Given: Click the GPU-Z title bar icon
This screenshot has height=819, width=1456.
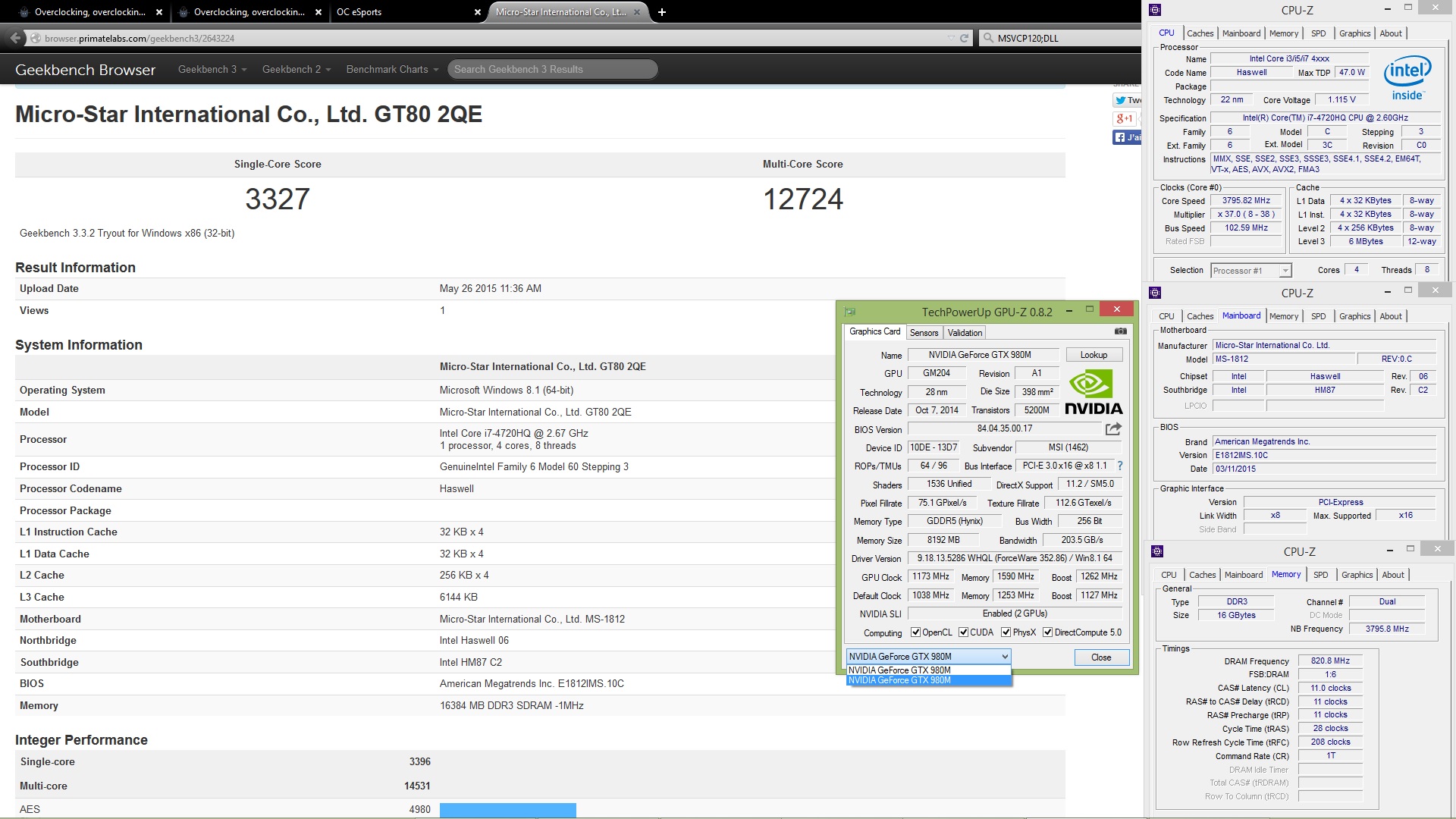Looking at the screenshot, I should click(850, 312).
